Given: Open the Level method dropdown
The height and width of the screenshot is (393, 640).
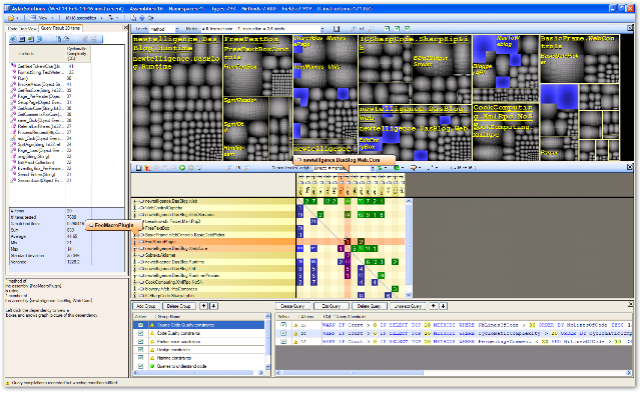Looking at the screenshot, I should [177, 29].
